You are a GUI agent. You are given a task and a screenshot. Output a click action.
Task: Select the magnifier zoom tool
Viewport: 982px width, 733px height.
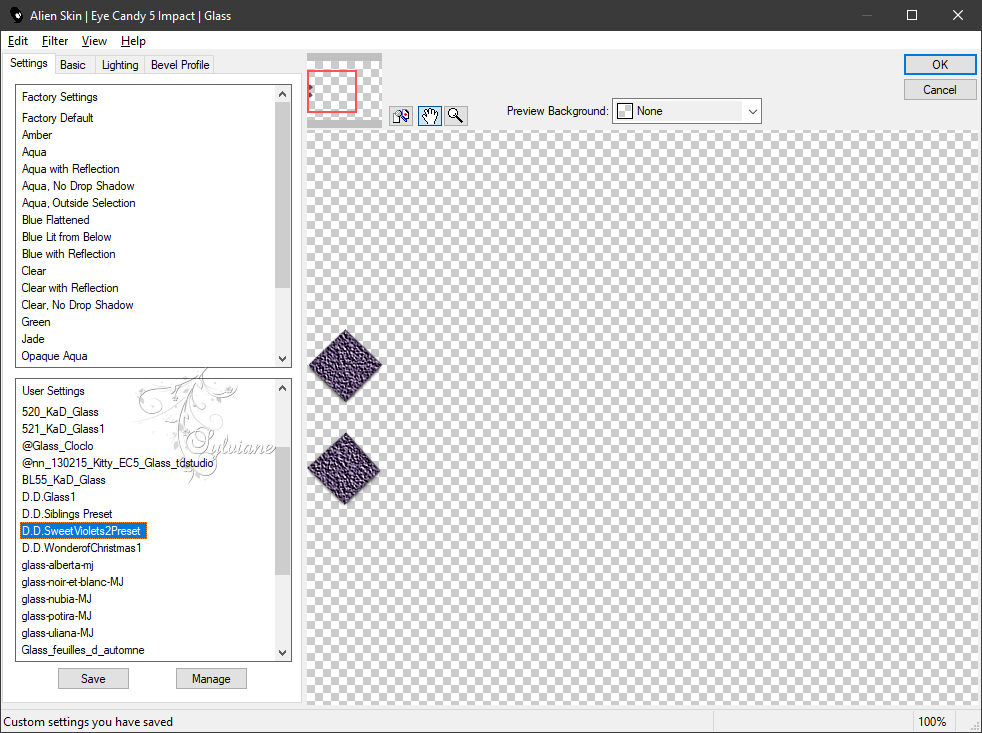(456, 116)
